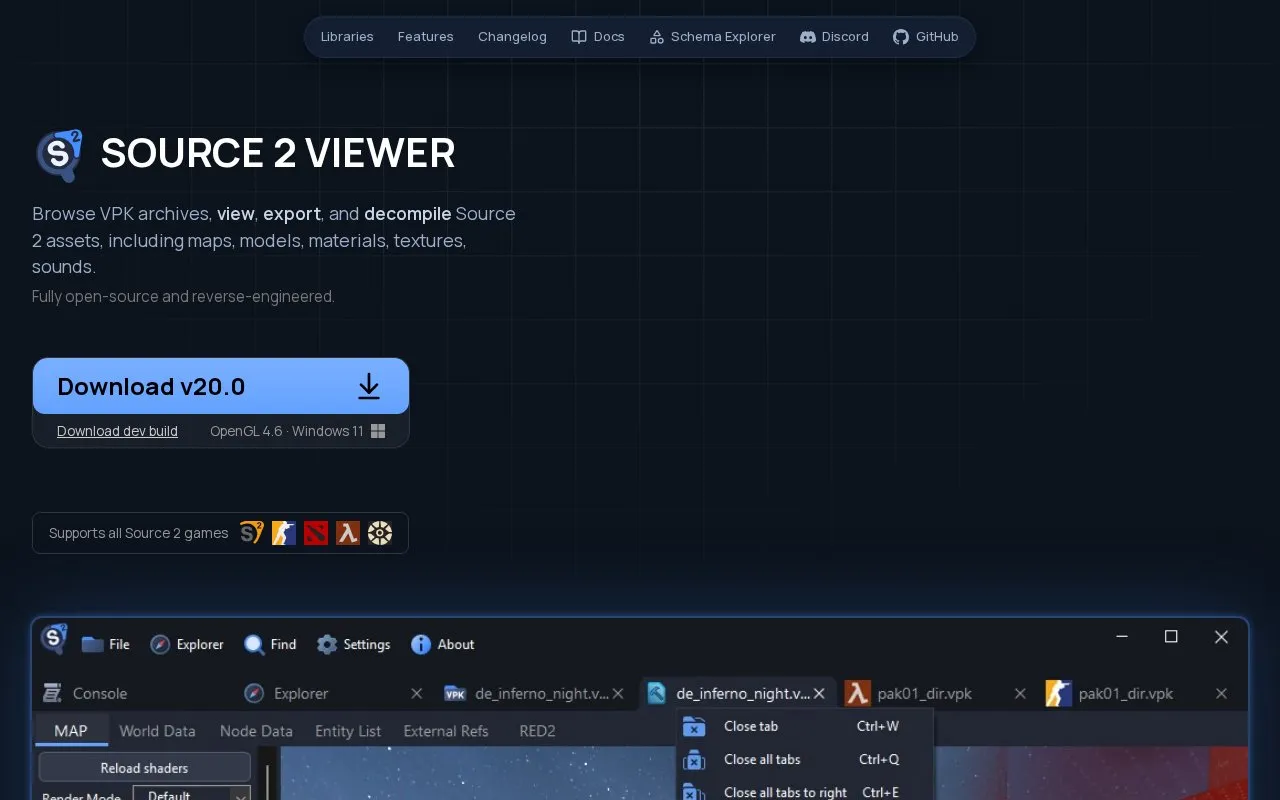The width and height of the screenshot is (1280, 800).
Task: Switch to the World Data sub-tab
Action: pyautogui.click(x=157, y=731)
